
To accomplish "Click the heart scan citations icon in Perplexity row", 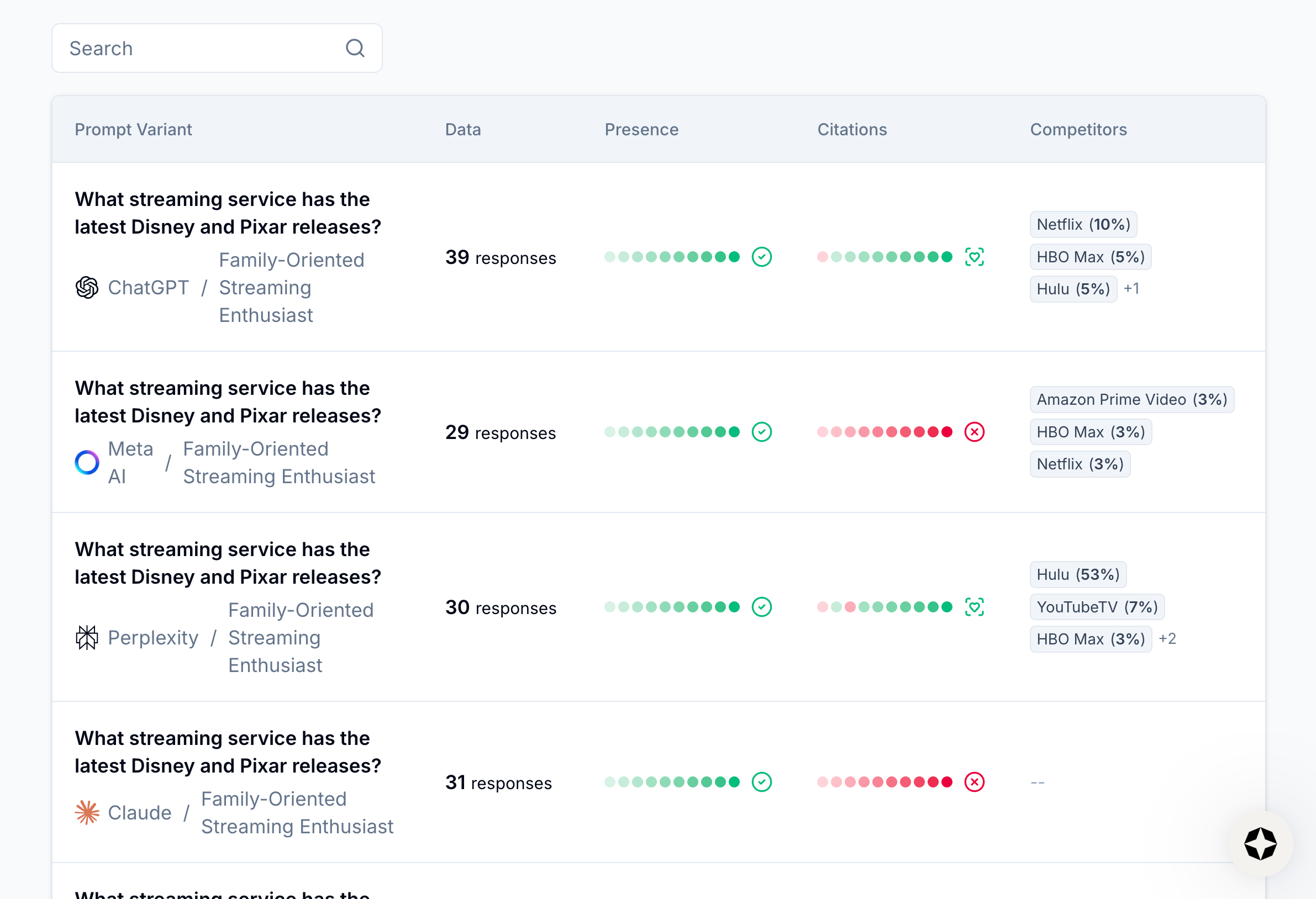I will [x=974, y=607].
